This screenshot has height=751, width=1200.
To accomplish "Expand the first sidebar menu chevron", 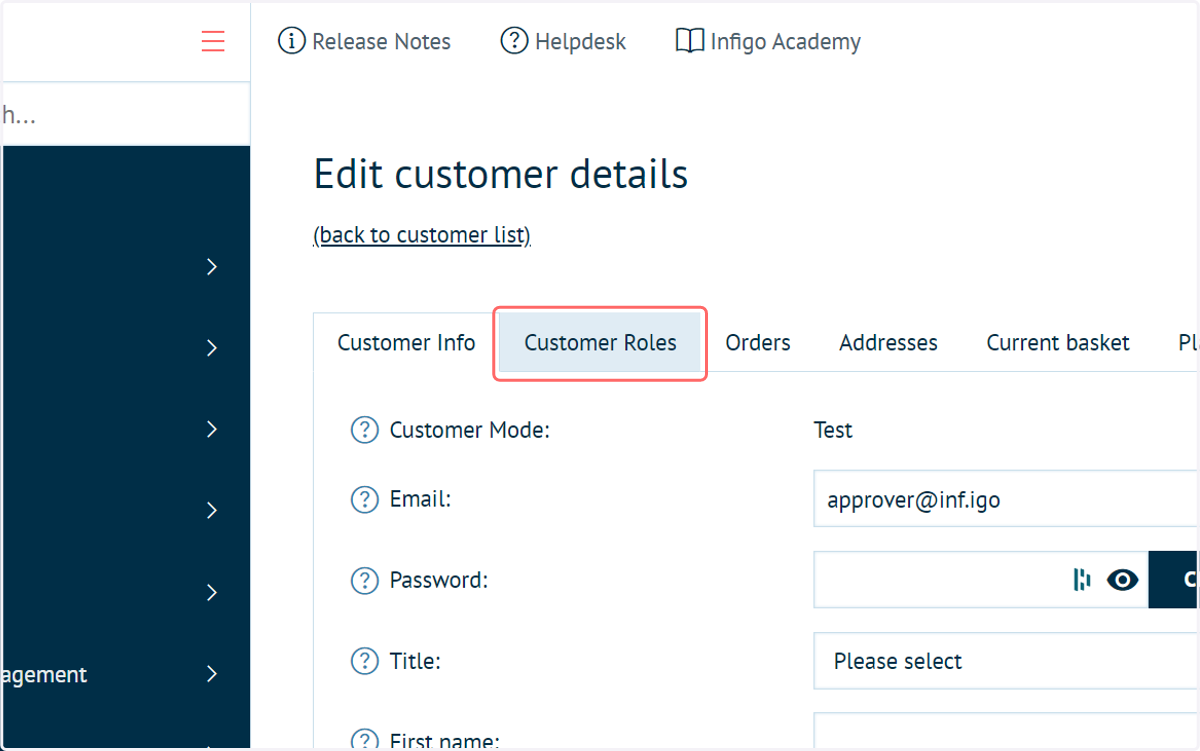I will (x=212, y=266).
